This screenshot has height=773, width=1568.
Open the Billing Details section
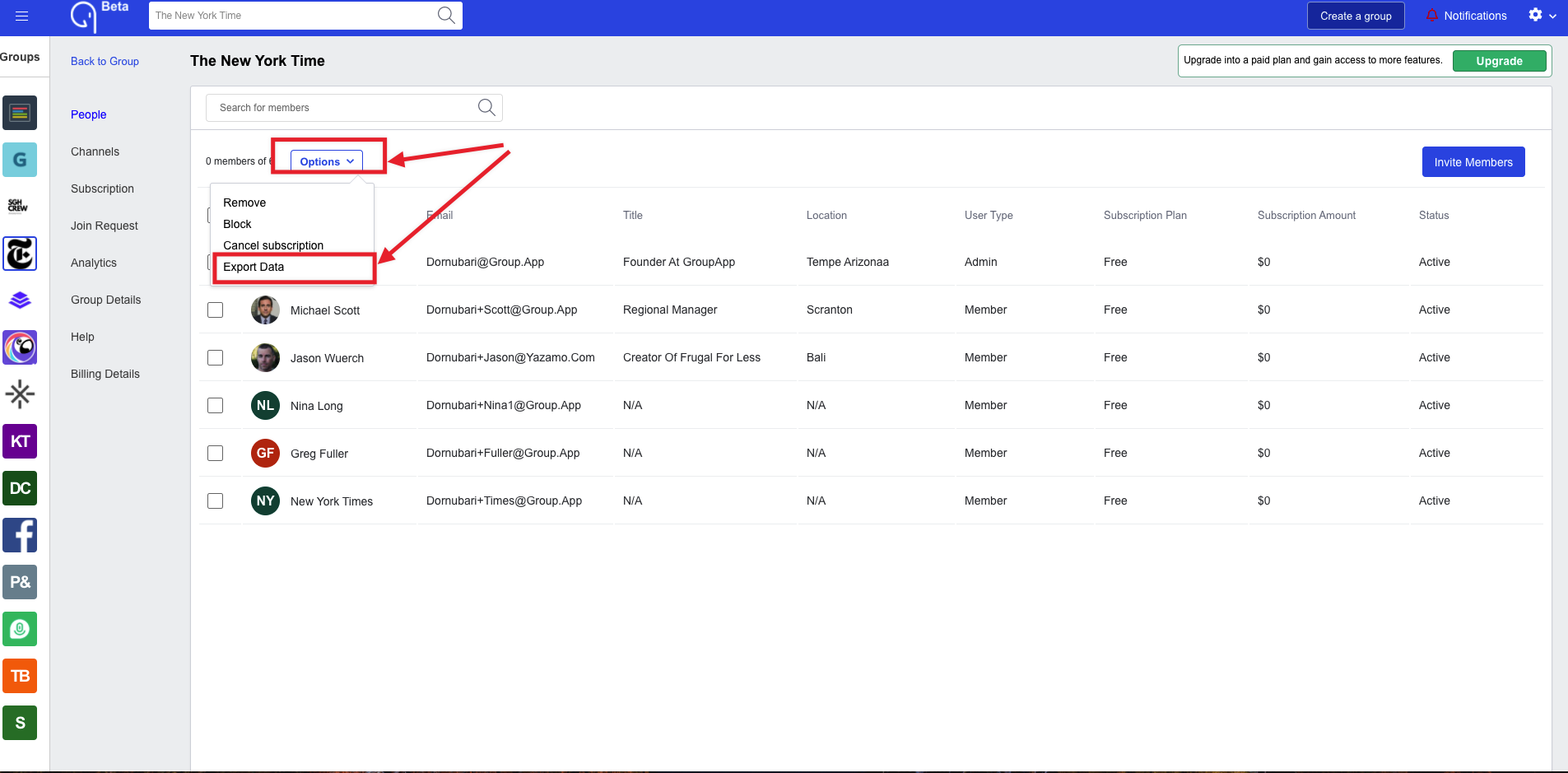coord(105,374)
